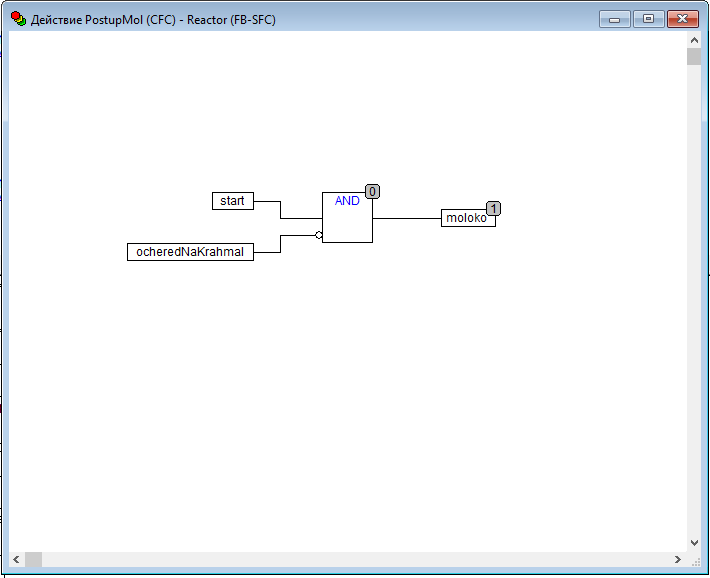Click execution order badge 0 on AND
710x578 pixels.
pyautogui.click(x=372, y=192)
